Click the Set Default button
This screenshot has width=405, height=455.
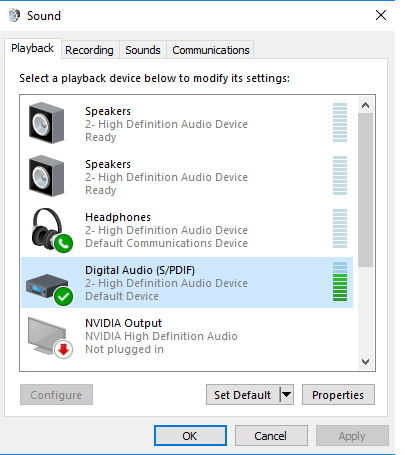point(243,395)
